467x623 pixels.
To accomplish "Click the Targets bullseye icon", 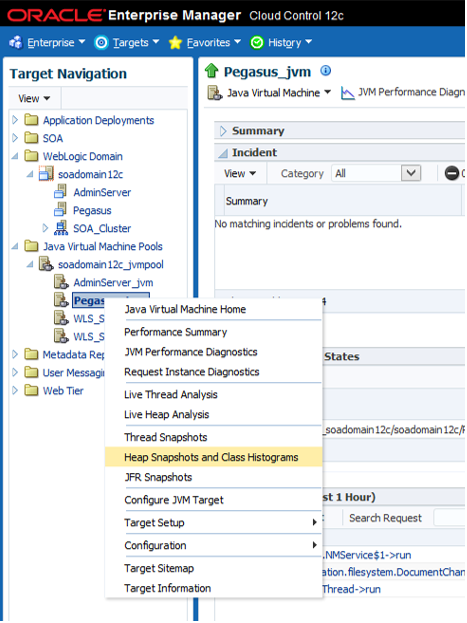I will [101, 42].
